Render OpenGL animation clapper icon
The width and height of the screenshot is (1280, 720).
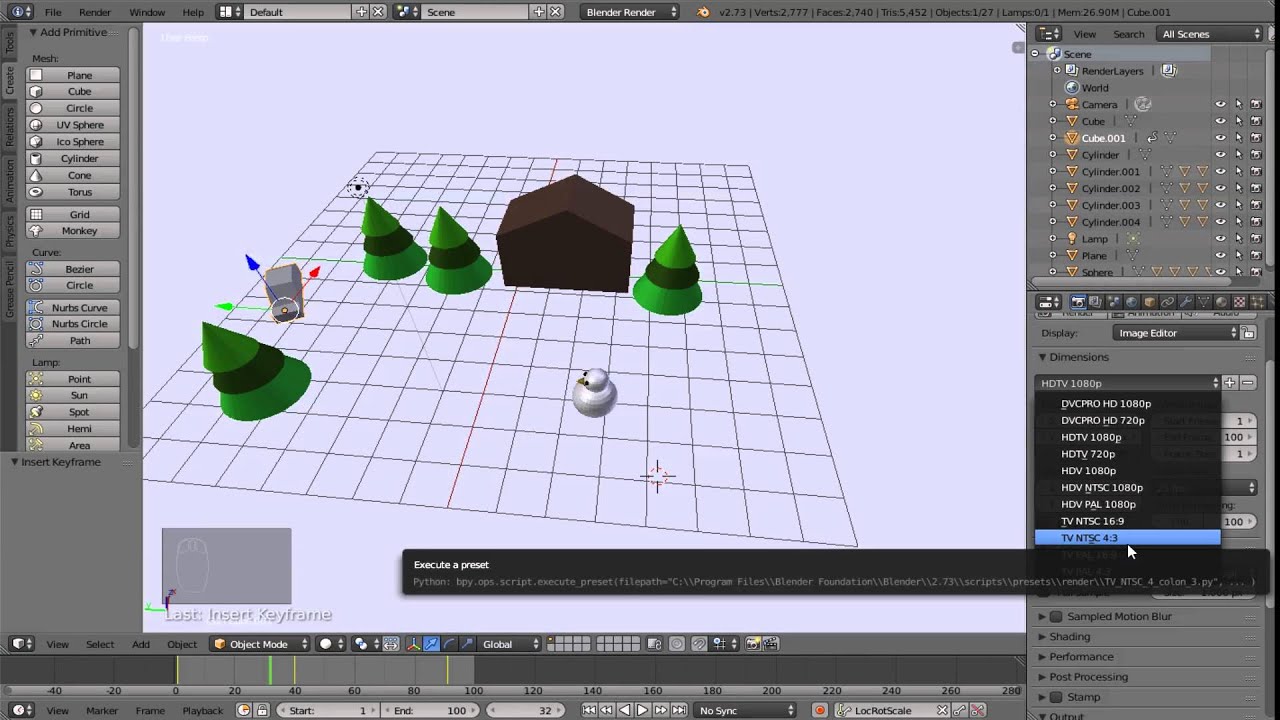coord(772,644)
